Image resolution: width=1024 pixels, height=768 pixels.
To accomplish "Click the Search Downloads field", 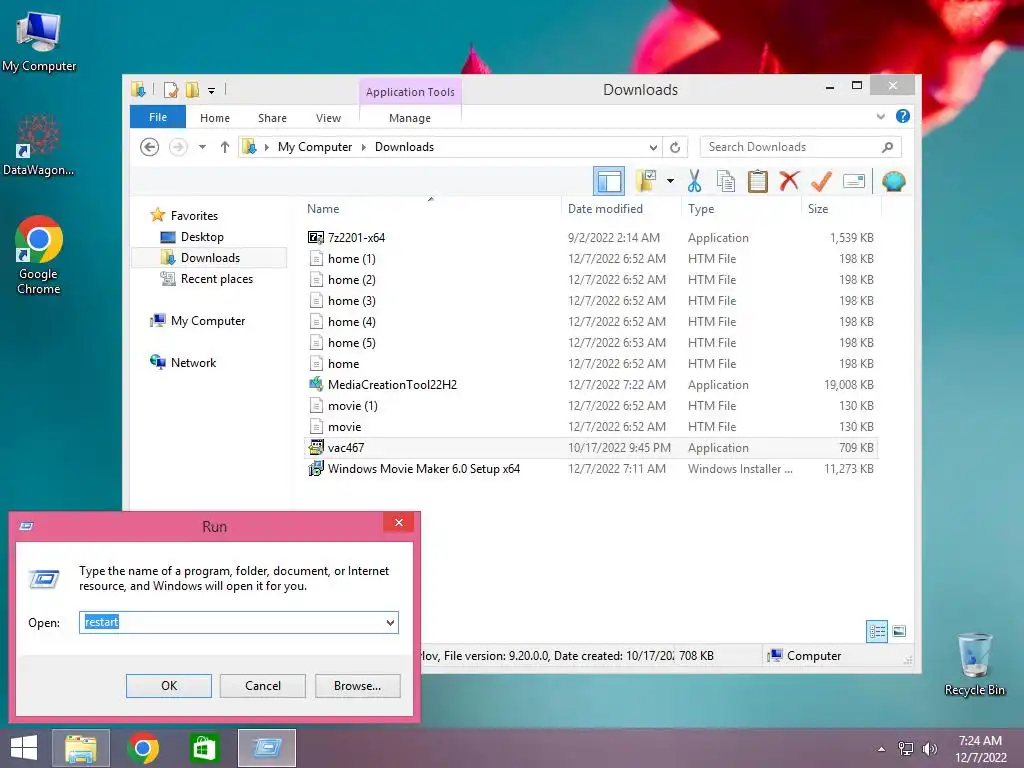I will [x=801, y=147].
